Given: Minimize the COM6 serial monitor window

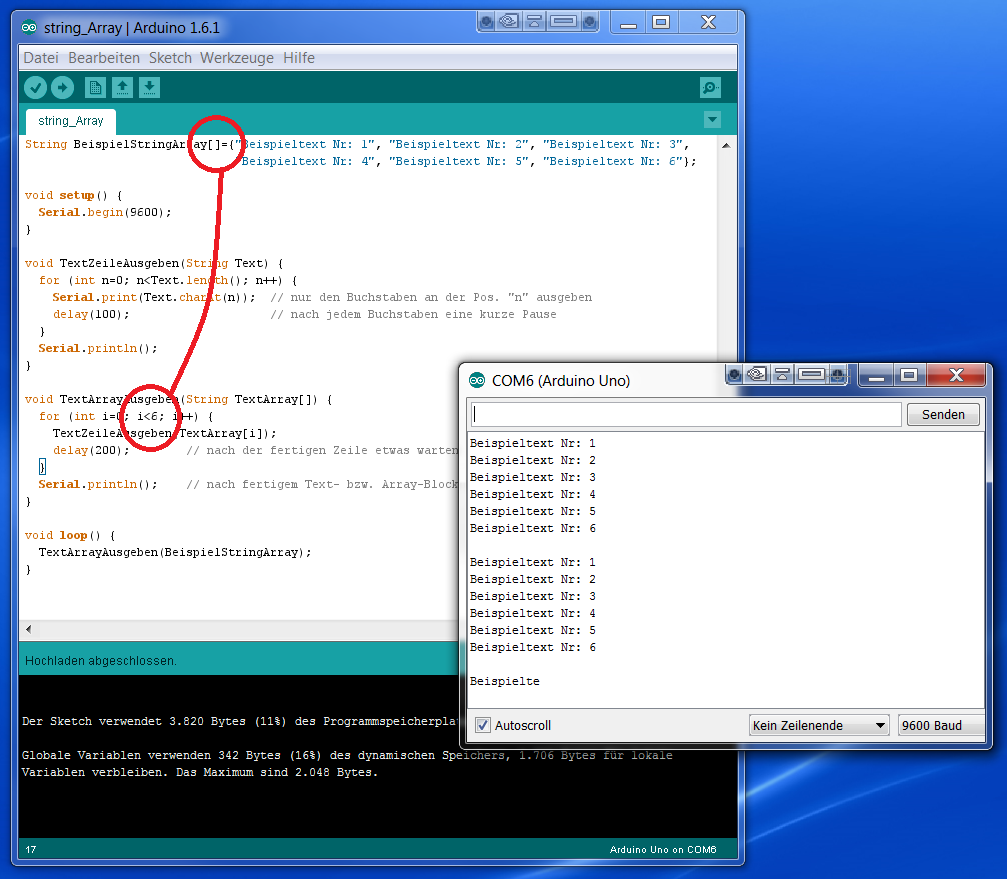Looking at the screenshot, I should [x=877, y=375].
